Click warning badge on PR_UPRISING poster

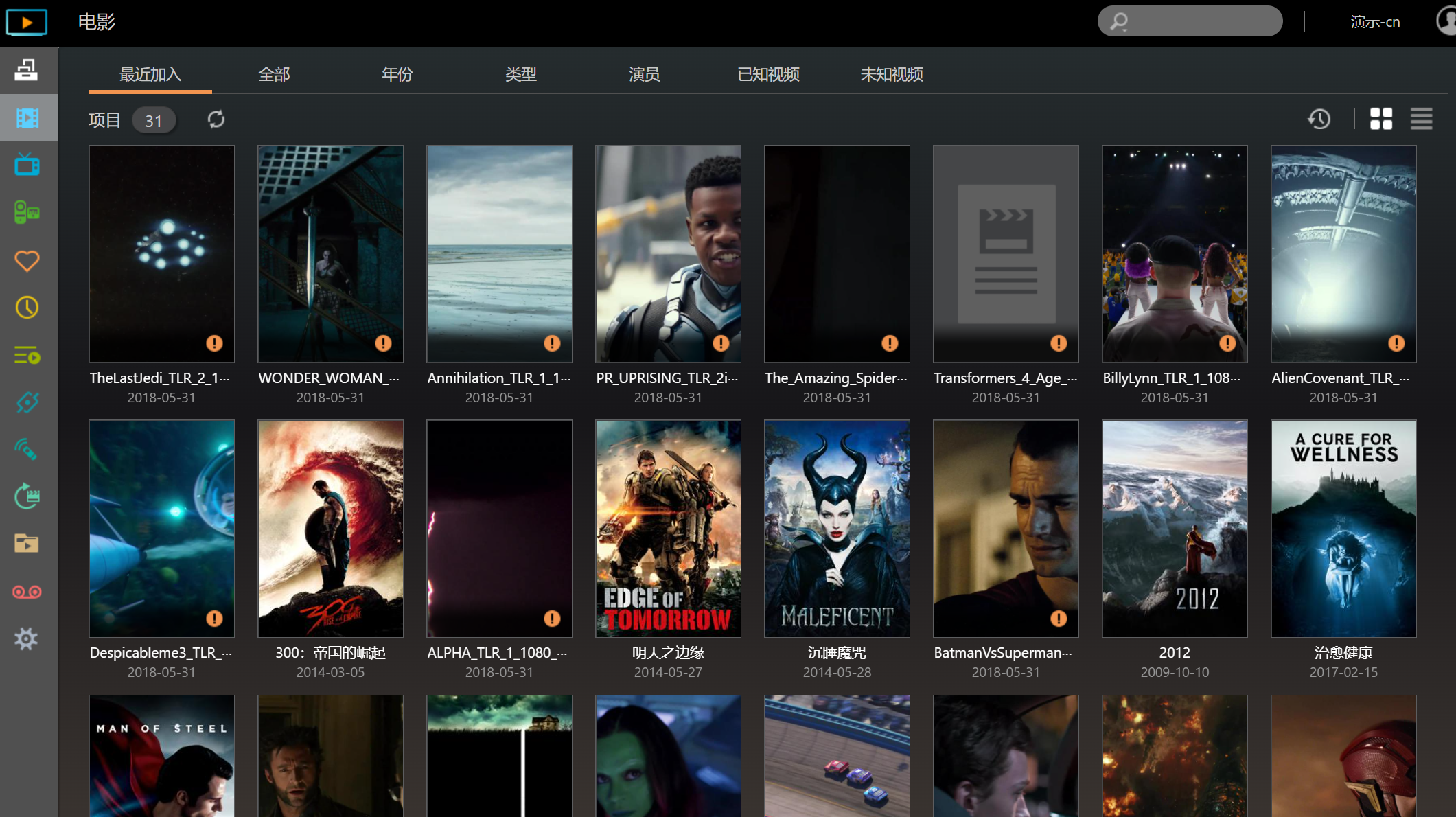click(721, 343)
